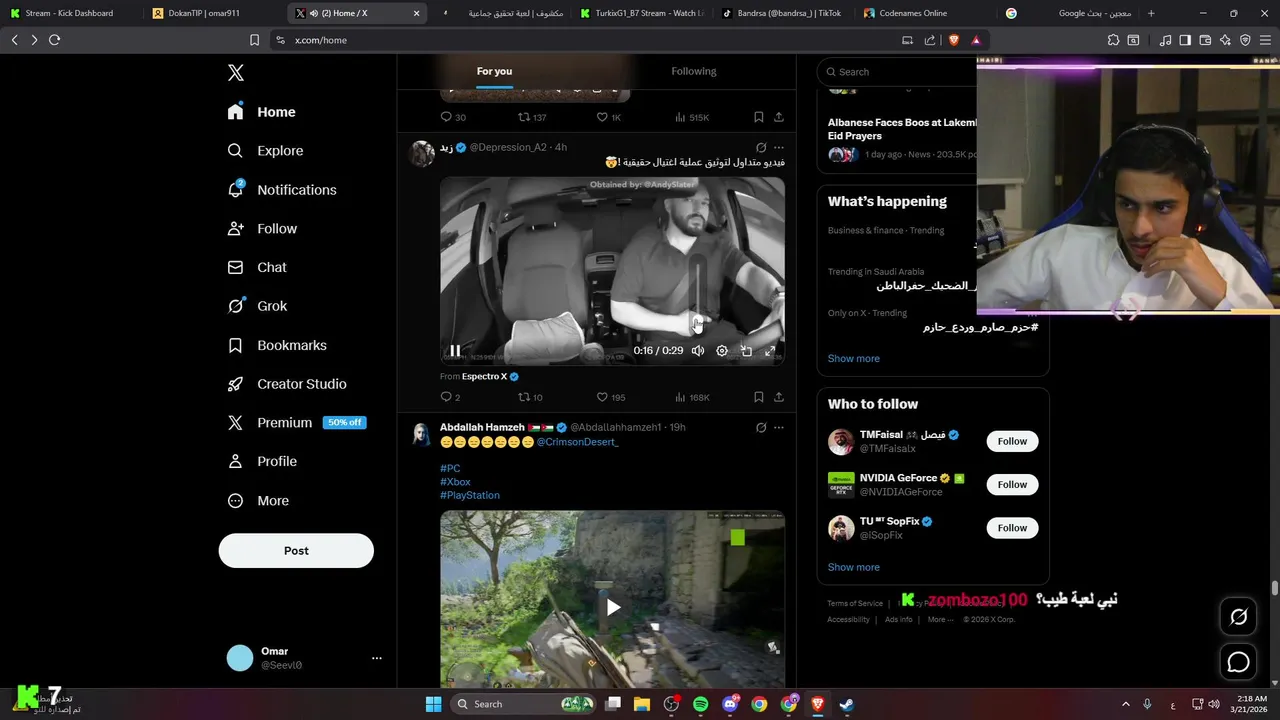
Task: Like the post with 195 likes
Action: click(x=611, y=397)
